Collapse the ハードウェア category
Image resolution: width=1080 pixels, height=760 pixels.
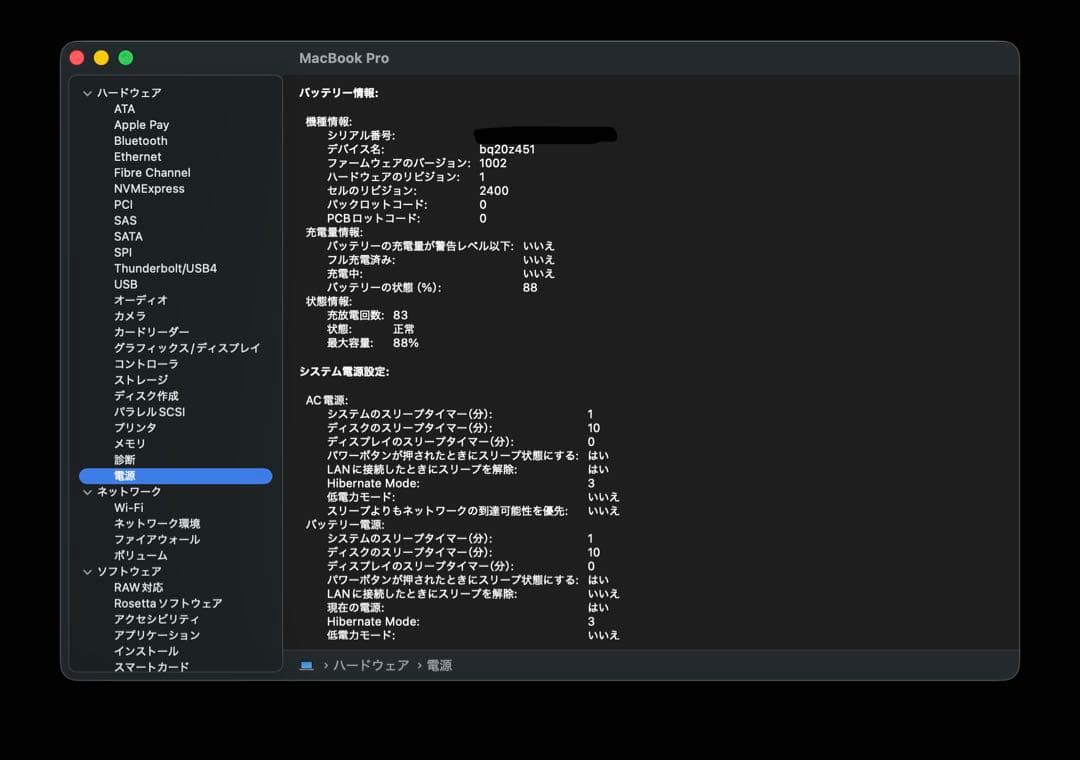(88, 92)
